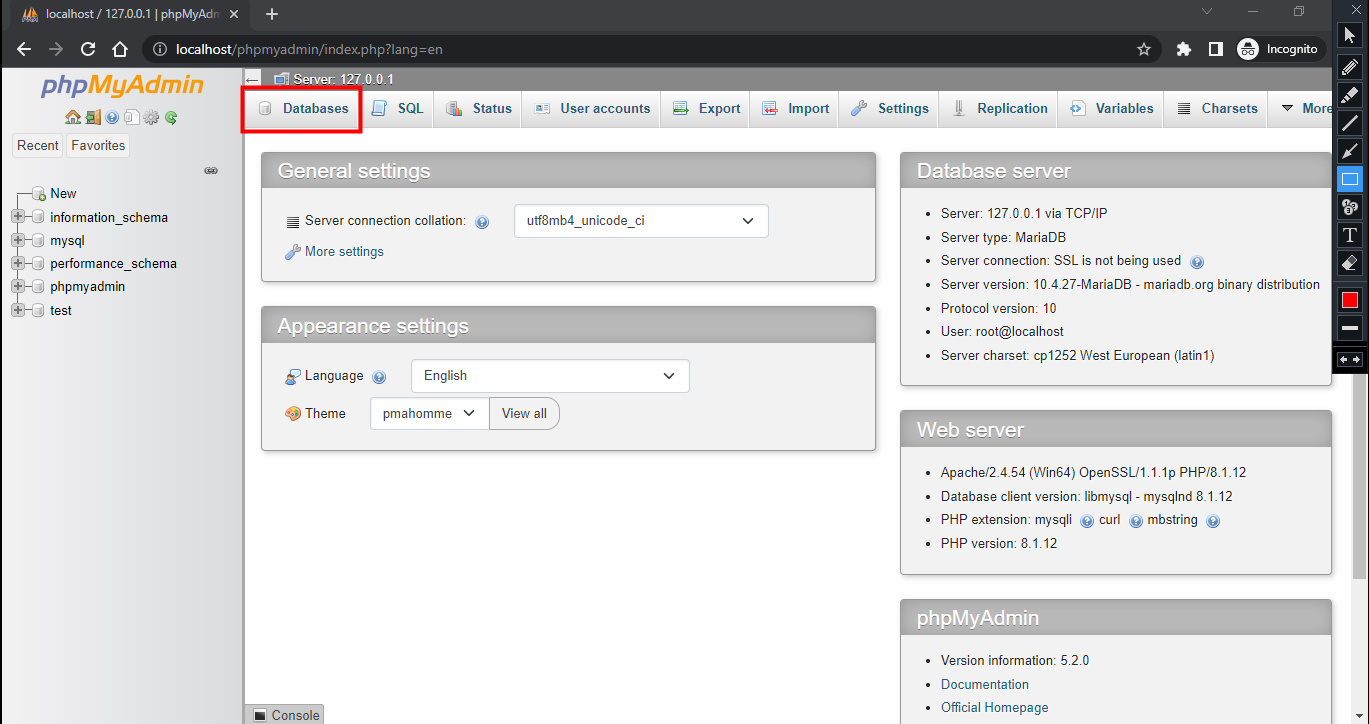Select the pencil tool in annotation toolbar

click(x=1349, y=67)
